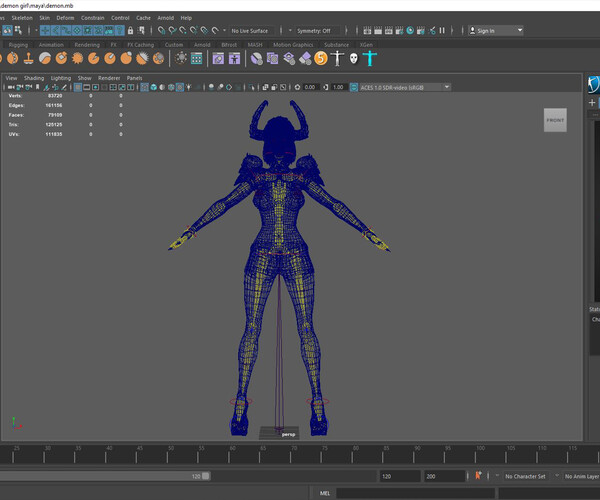The width and height of the screenshot is (600, 500).
Task: Click the select camera icon in panel toolbar
Action: tap(11, 87)
